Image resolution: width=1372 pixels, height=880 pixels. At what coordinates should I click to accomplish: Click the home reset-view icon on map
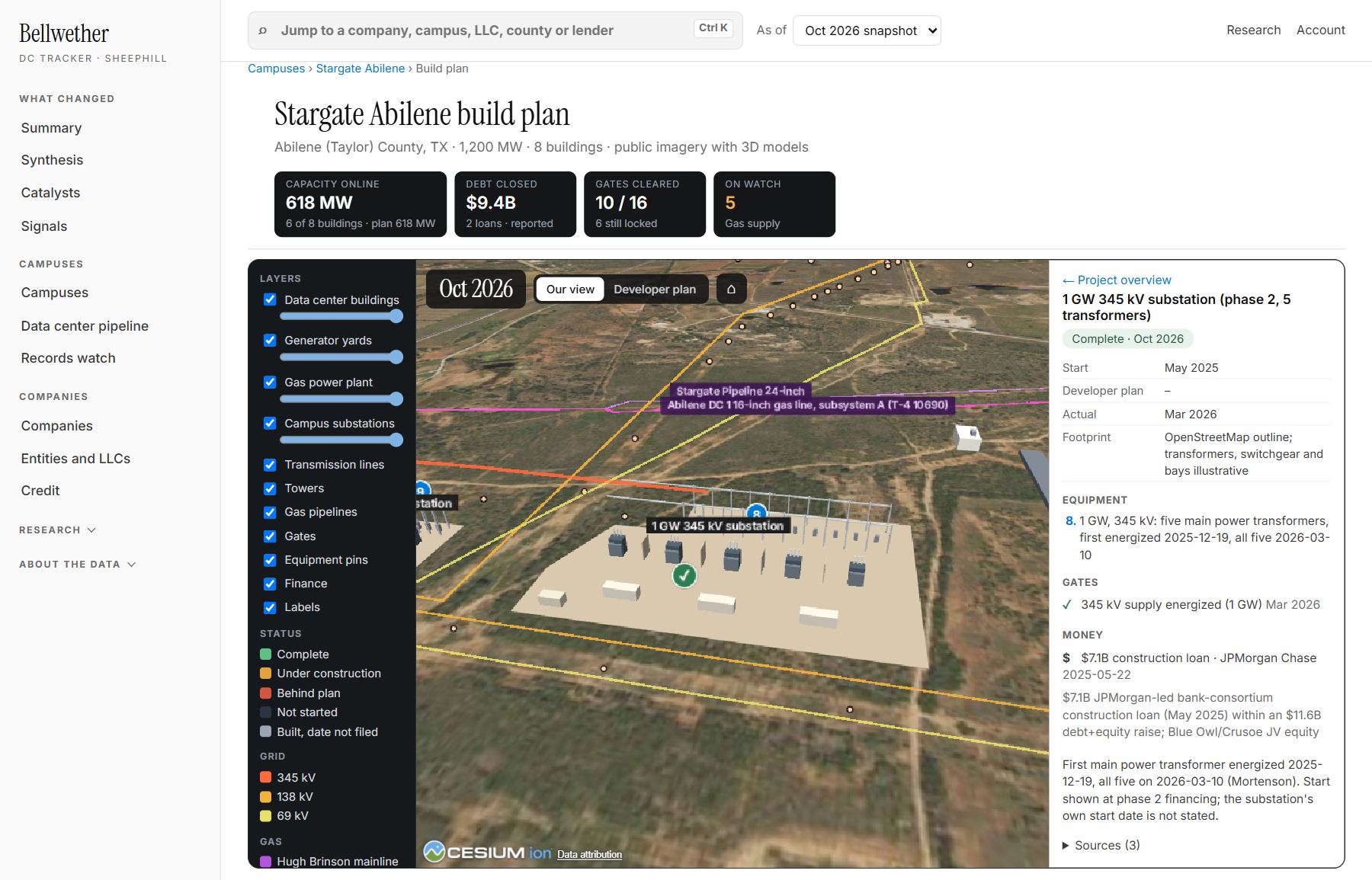click(x=731, y=290)
